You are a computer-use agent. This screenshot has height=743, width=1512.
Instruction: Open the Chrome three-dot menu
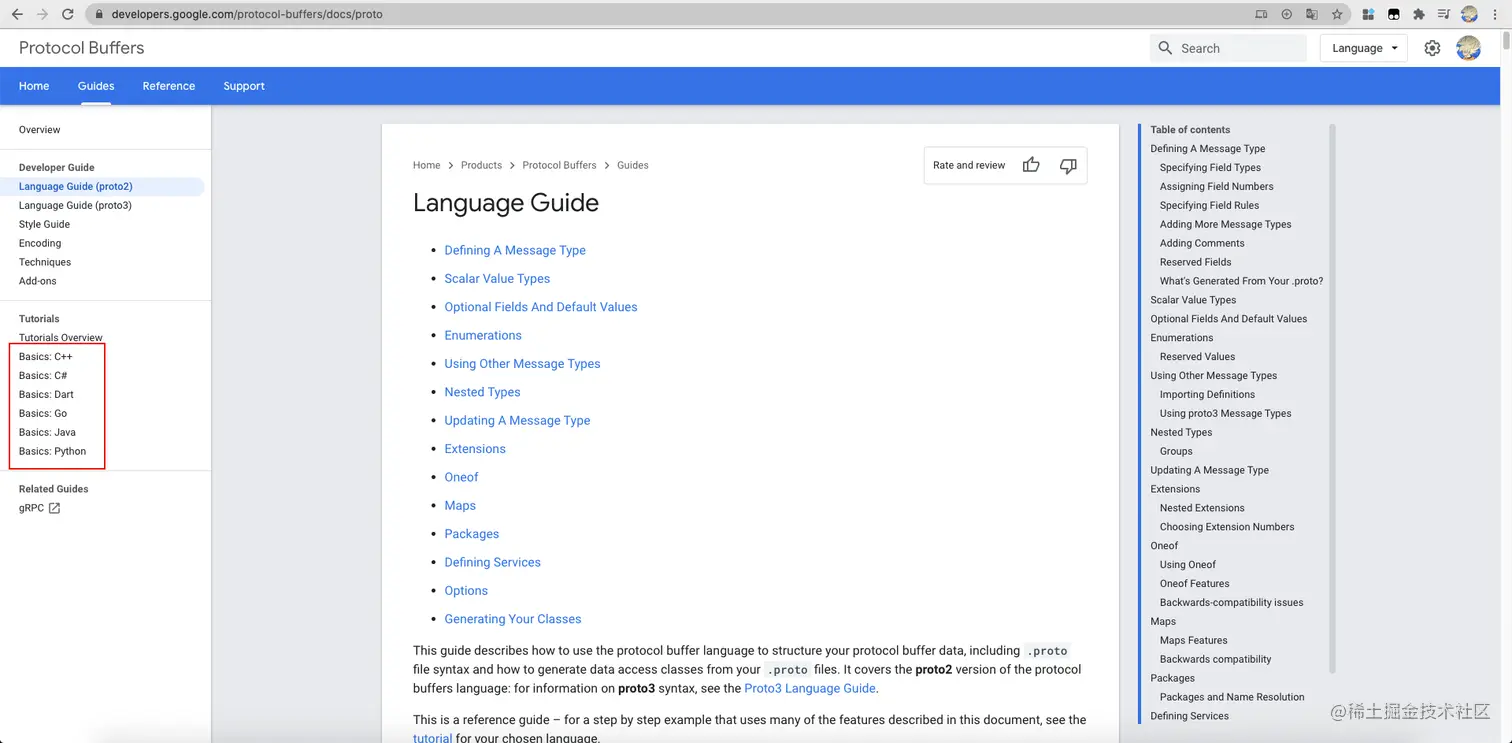1494,14
